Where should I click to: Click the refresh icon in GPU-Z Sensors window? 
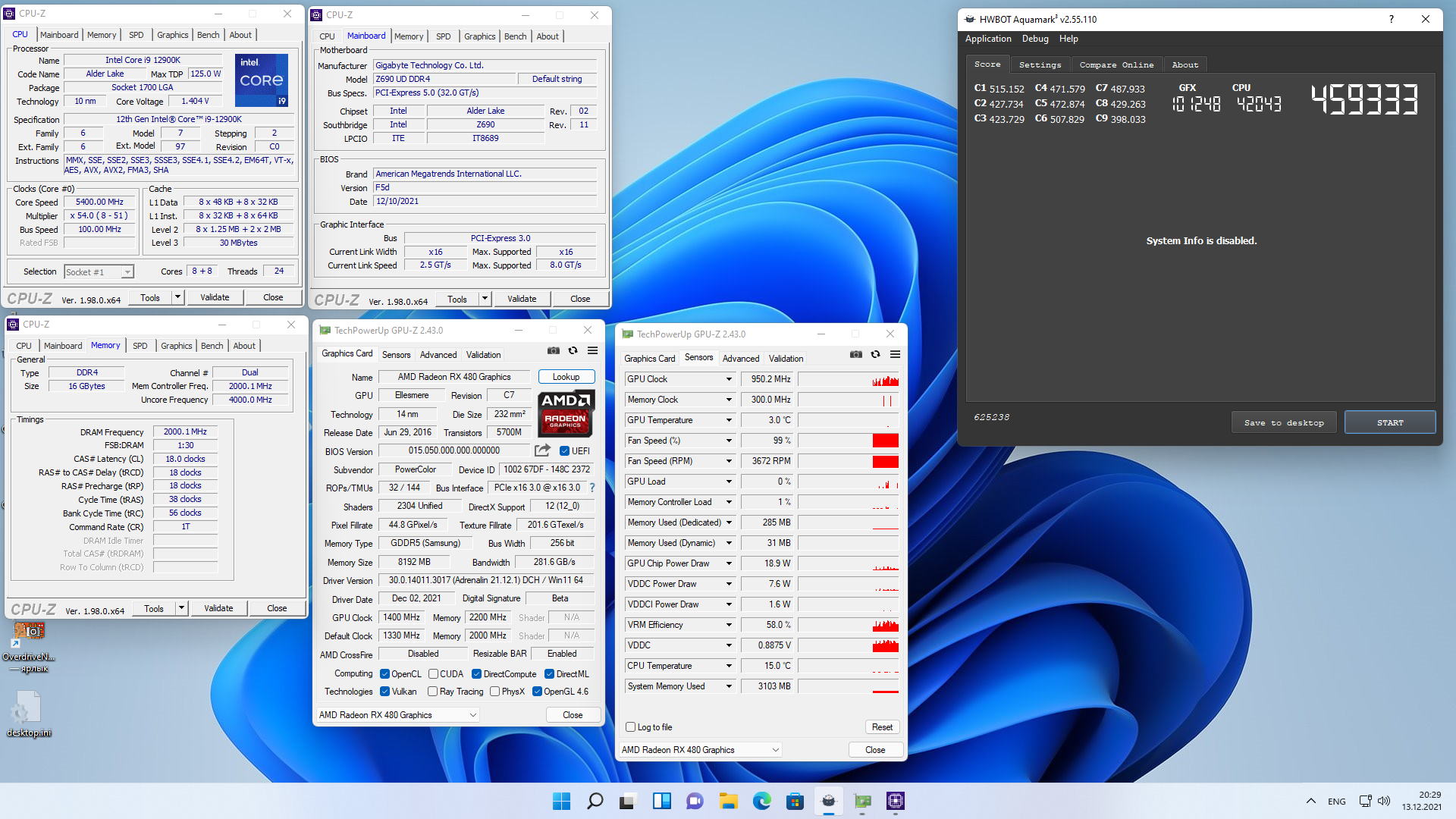point(876,355)
